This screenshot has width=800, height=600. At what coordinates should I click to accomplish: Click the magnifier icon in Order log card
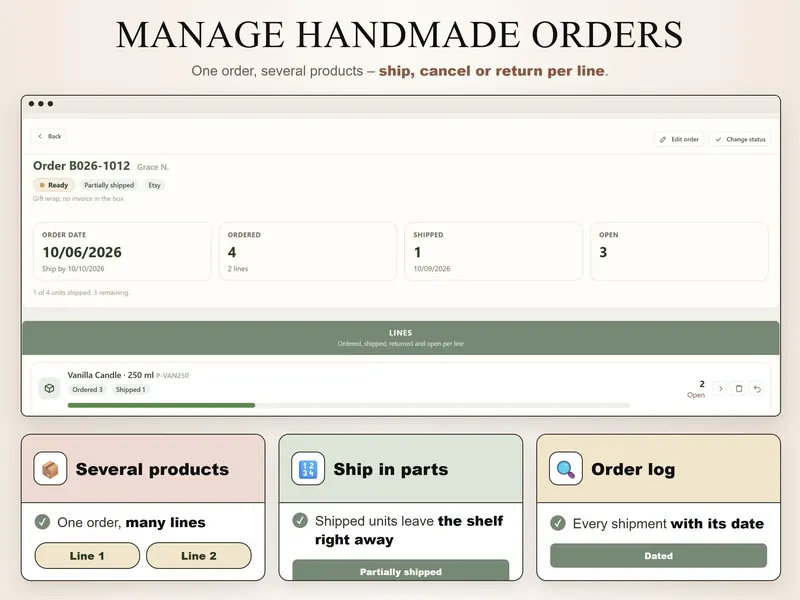point(566,468)
